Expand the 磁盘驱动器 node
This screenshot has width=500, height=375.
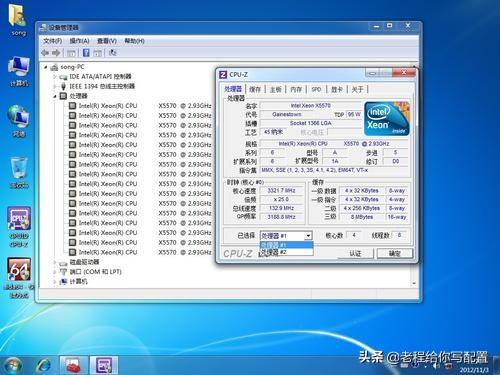[x=55, y=262]
